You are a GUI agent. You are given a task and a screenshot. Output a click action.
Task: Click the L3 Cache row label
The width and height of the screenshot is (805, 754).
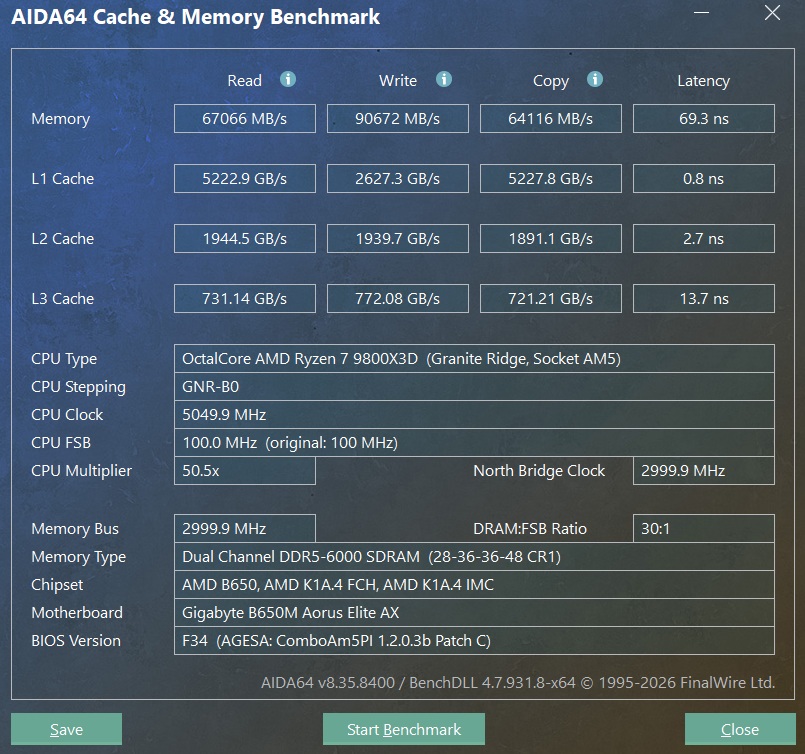[63, 299]
